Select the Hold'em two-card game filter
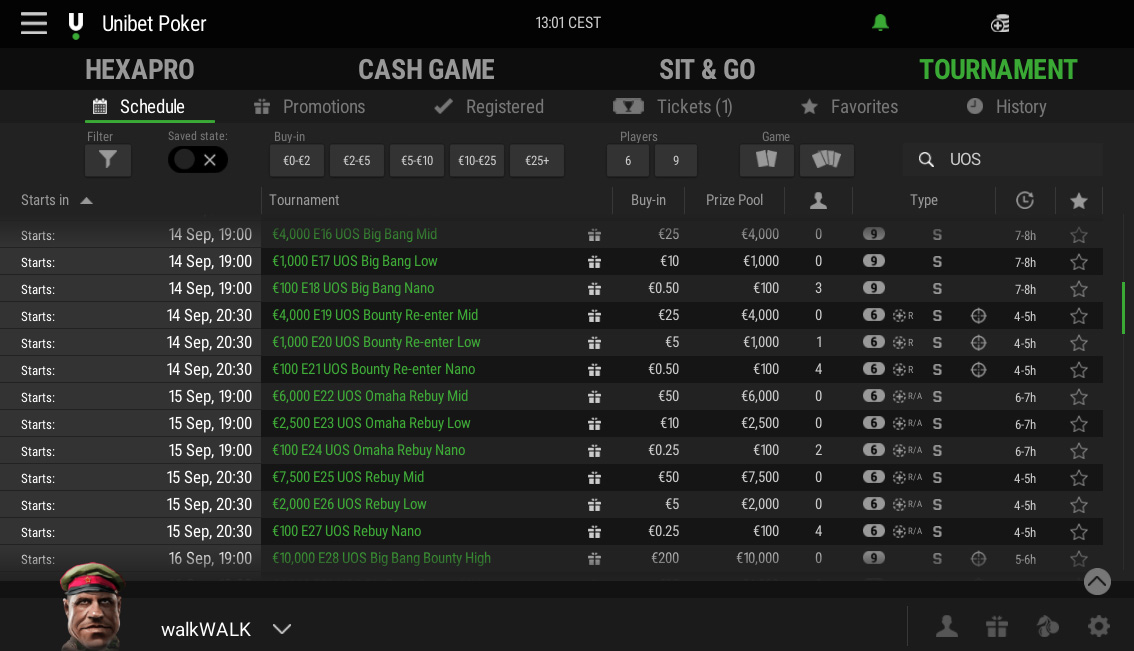The width and height of the screenshot is (1134, 651). click(767, 160)
